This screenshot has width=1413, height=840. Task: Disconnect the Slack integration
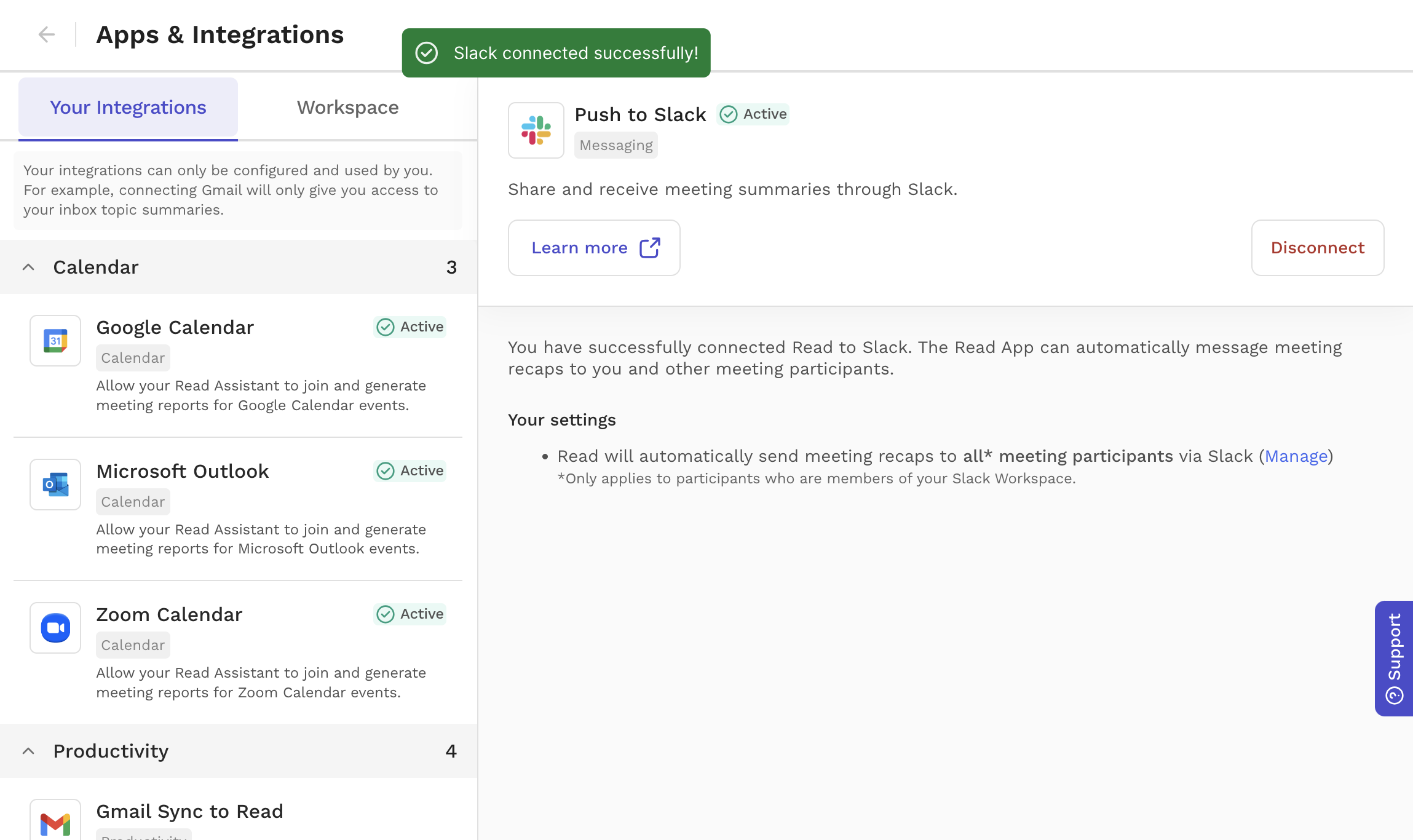click(x=1318, y=248)
